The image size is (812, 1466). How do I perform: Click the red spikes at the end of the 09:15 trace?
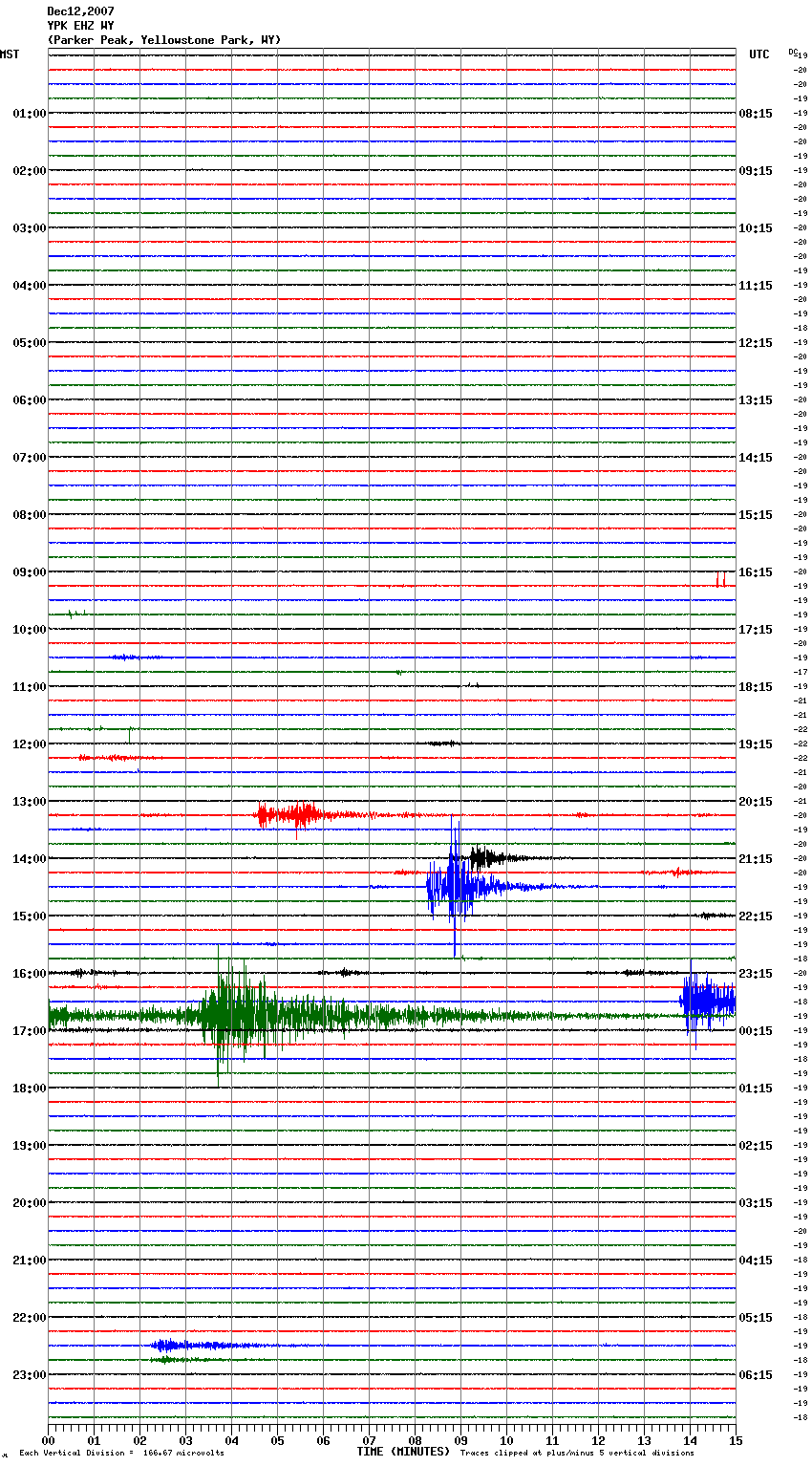coord(721,579)
